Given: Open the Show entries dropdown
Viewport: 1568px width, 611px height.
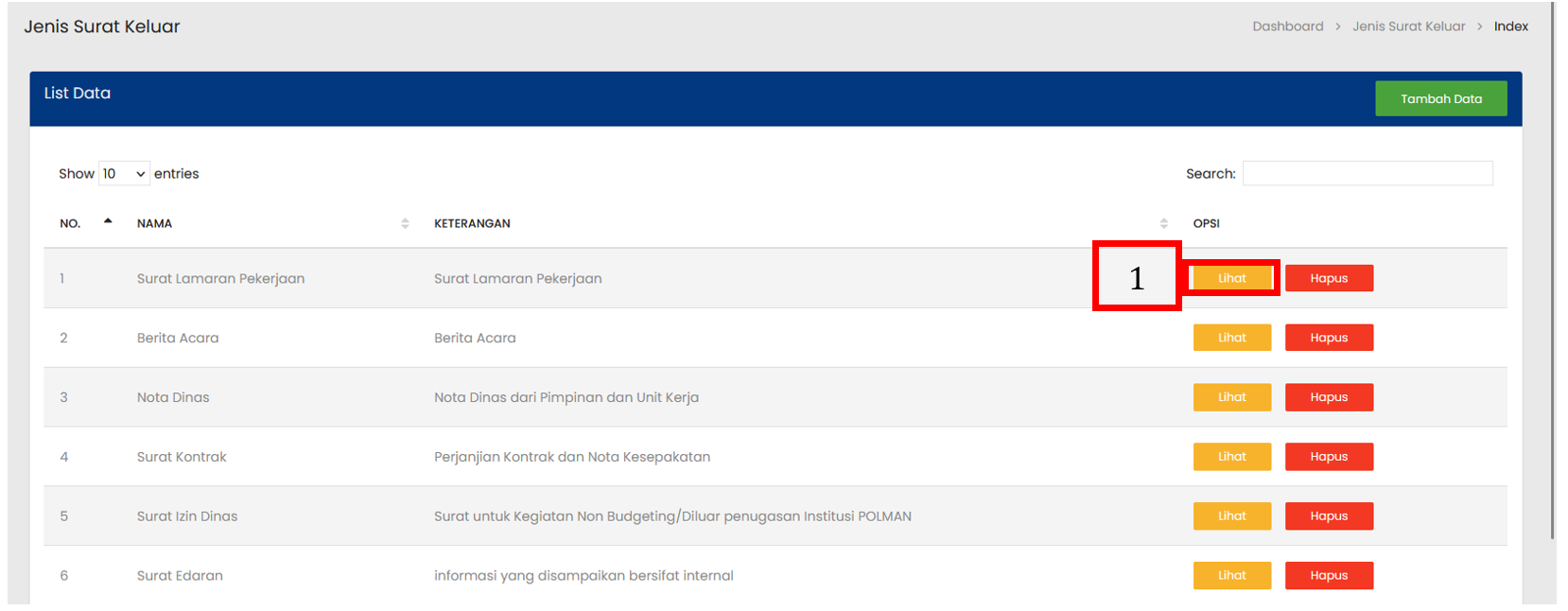Looking at the screenshot, I should [124, 174].
